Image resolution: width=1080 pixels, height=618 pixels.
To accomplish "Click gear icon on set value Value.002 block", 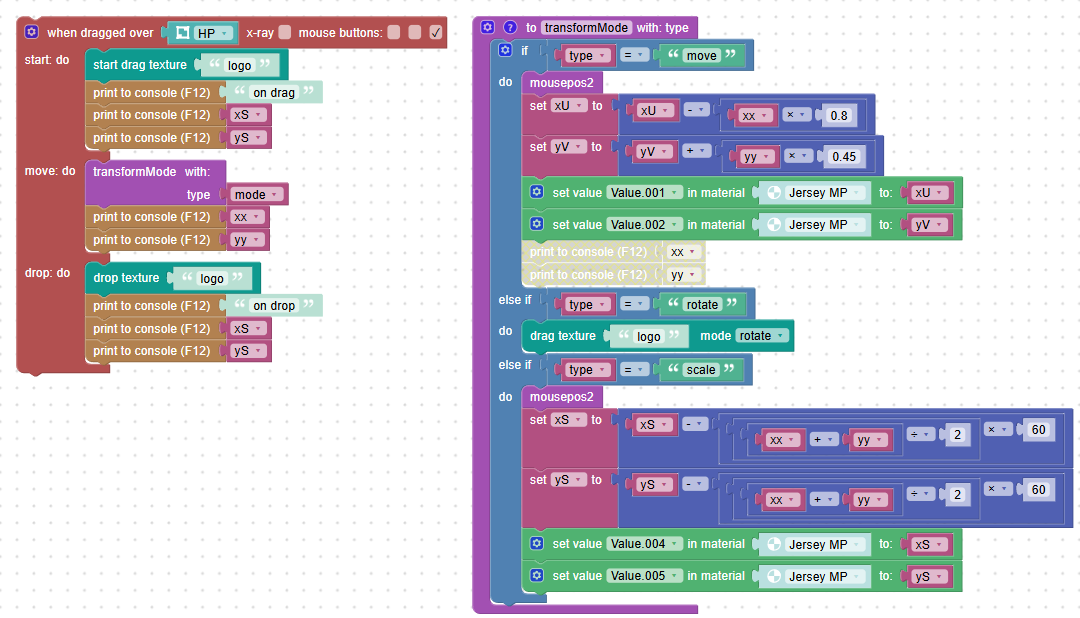I will click(537, 224).
